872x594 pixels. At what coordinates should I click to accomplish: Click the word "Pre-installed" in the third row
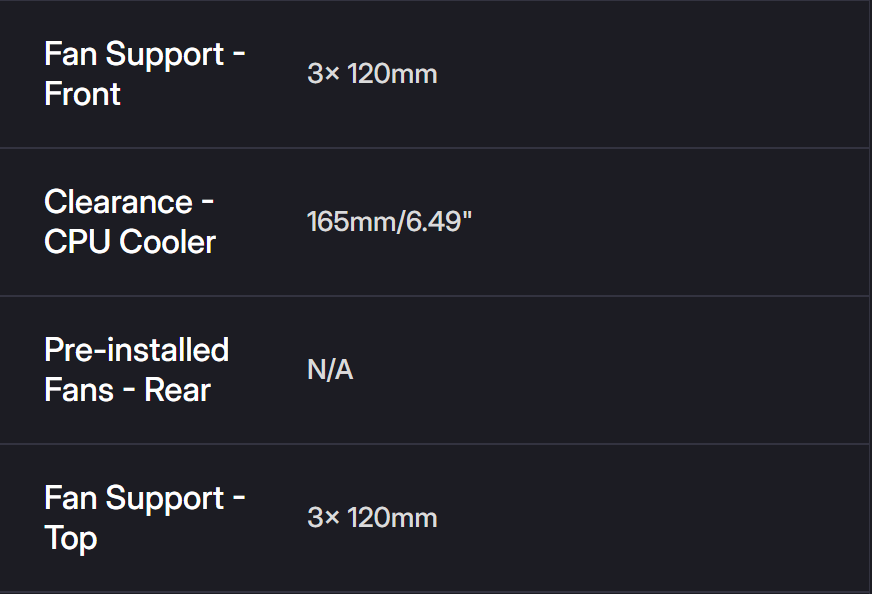tap(136, 350)
